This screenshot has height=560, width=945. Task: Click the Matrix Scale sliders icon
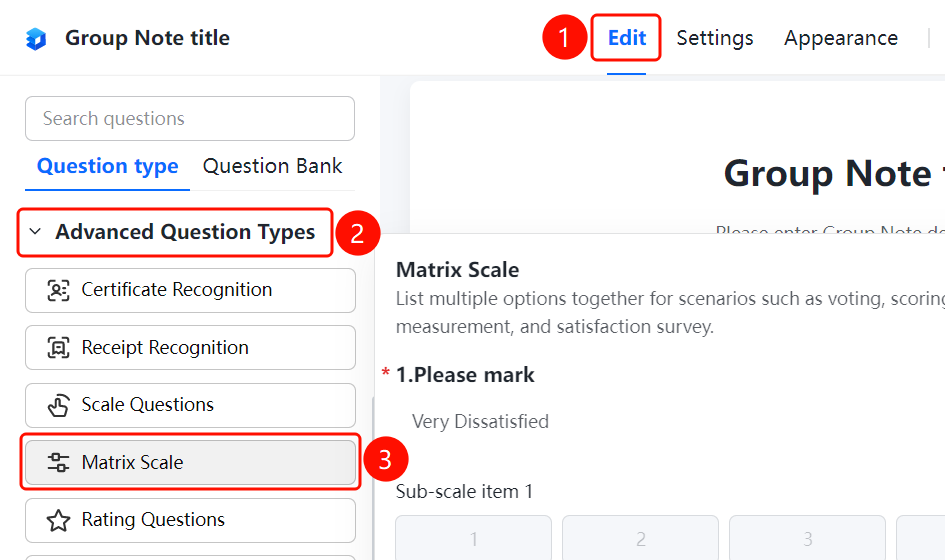pos(58,462)
